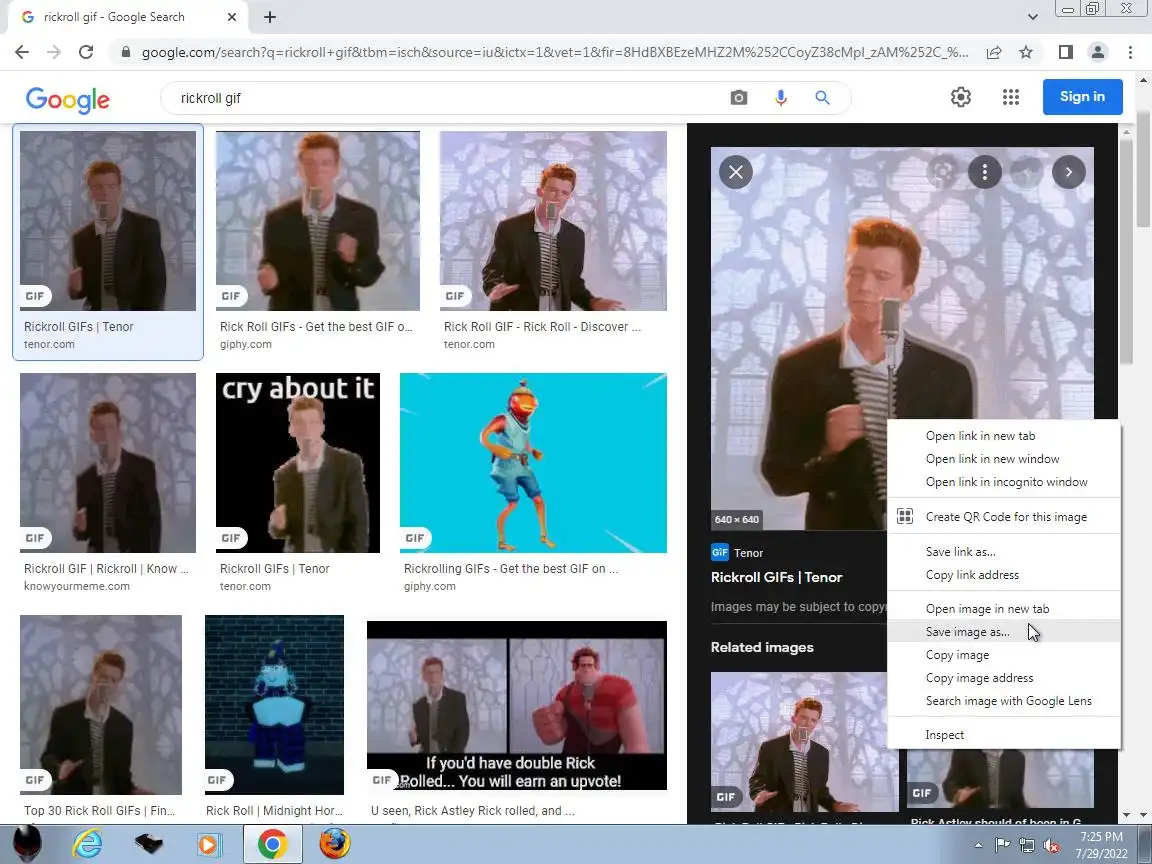This screenshot has height=864, width=1152.
Task: Click the address bar URL
Action: 555,52
